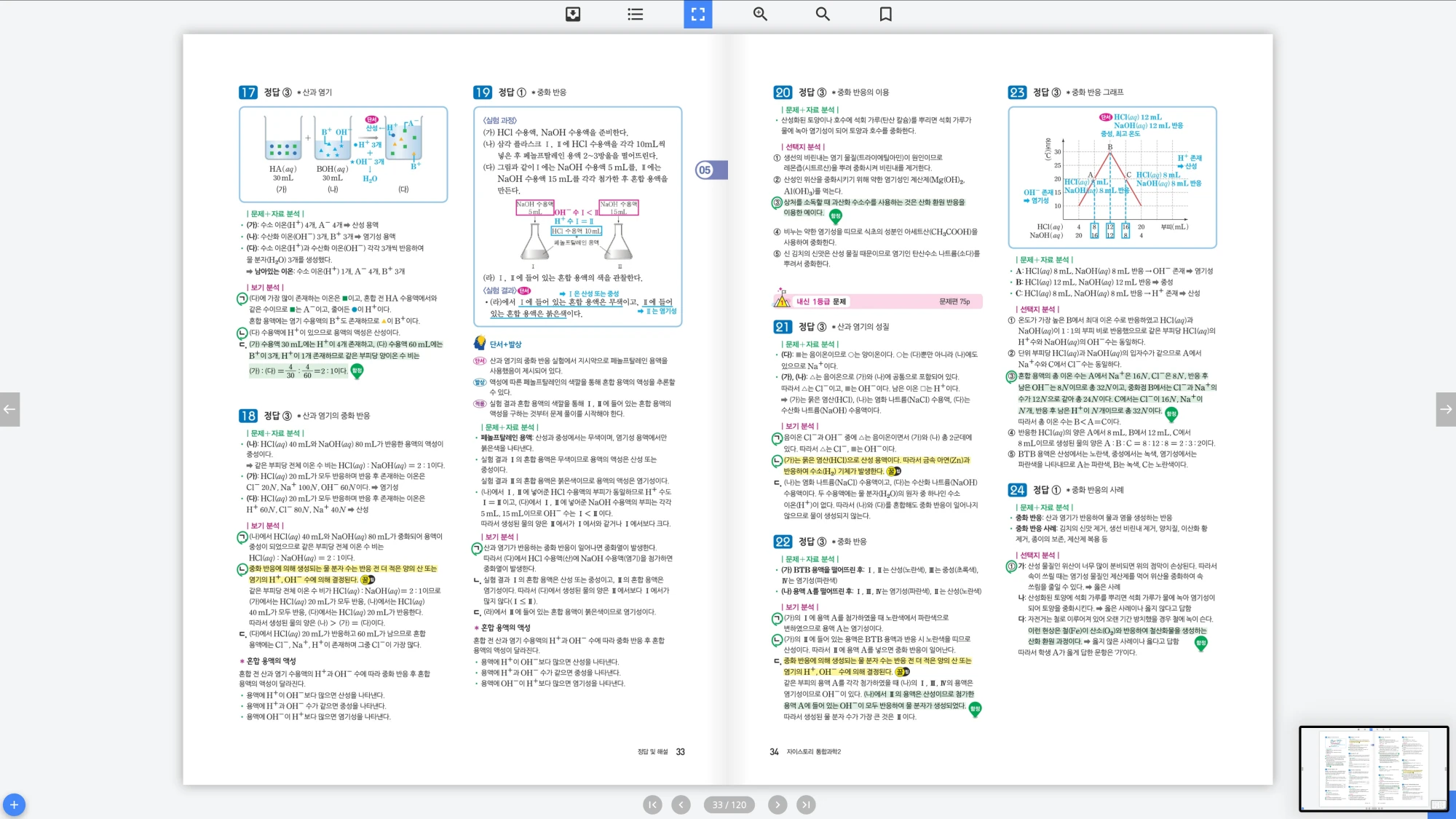Click question number 23 blue badge
The height and width of the screenshot is (819, 1456).
click(x=1016, y=92)
